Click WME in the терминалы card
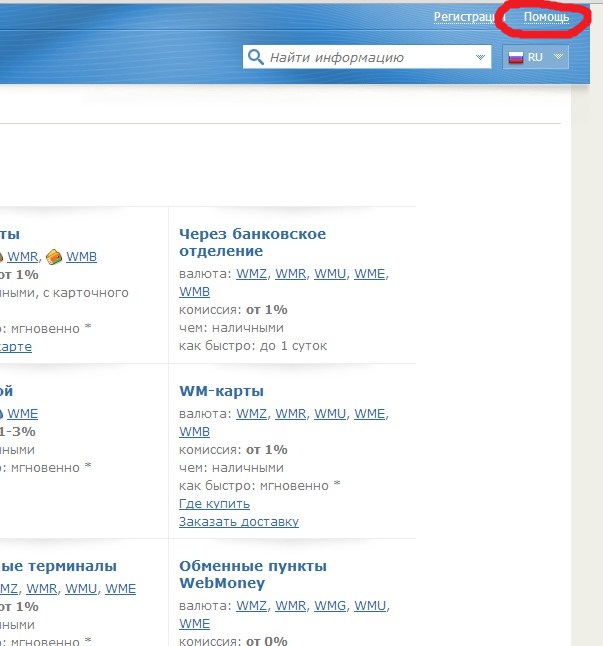Screen dimensions: 603x646 120,589
